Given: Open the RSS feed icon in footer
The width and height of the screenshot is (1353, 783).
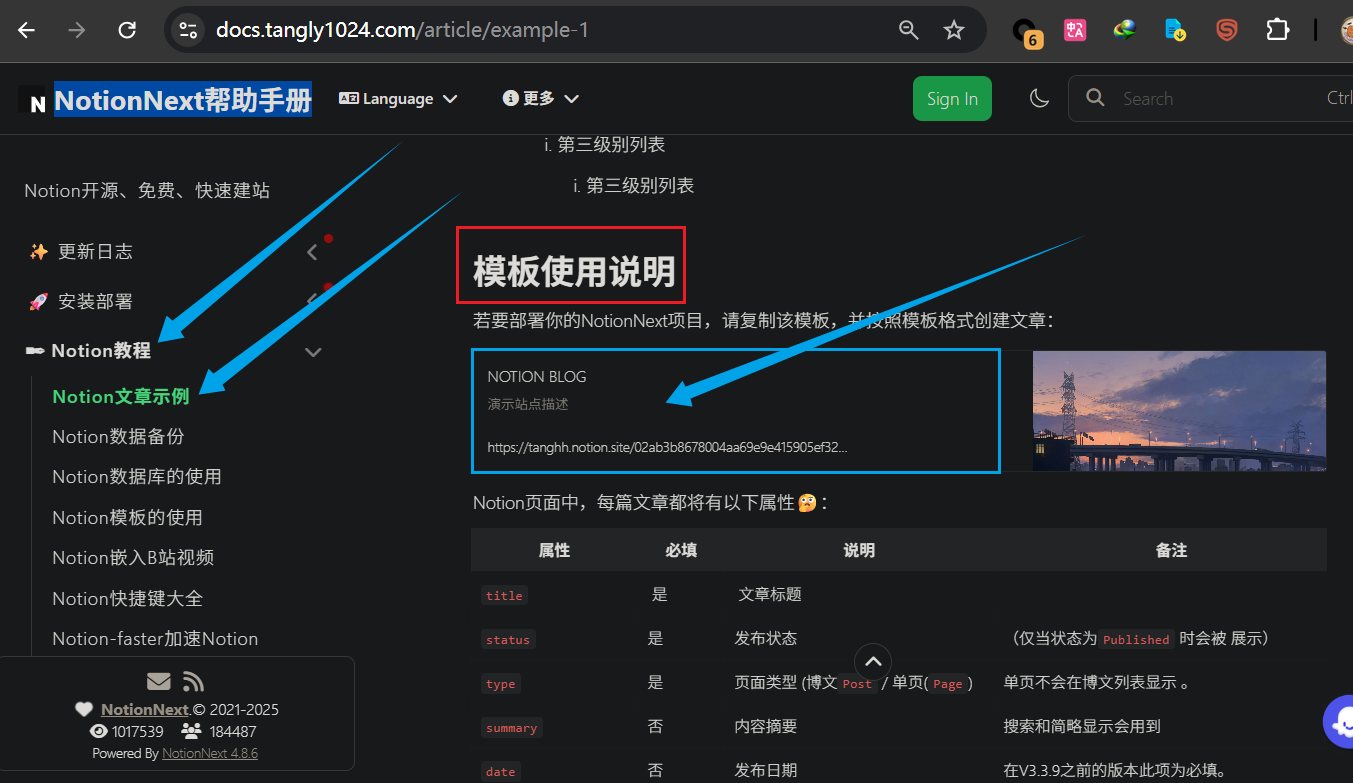Looking at the screenshot, I should [193, 682].
